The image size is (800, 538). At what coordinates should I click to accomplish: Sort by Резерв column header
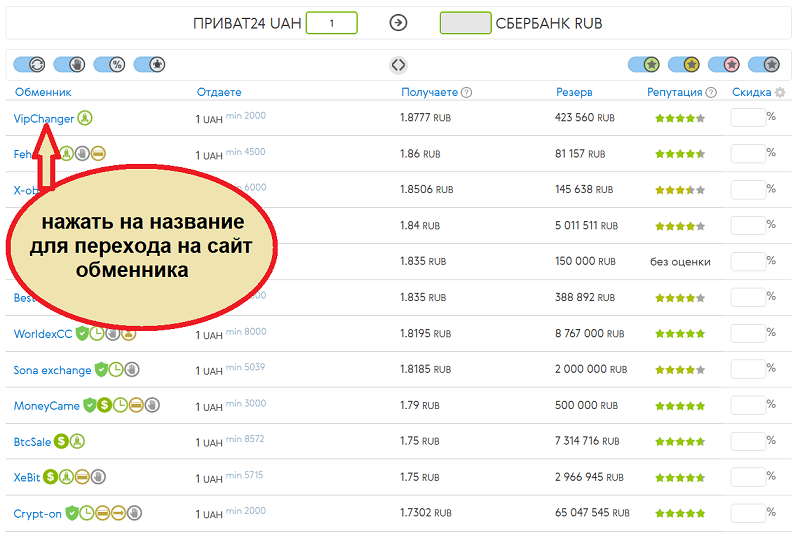click(574, 92)
